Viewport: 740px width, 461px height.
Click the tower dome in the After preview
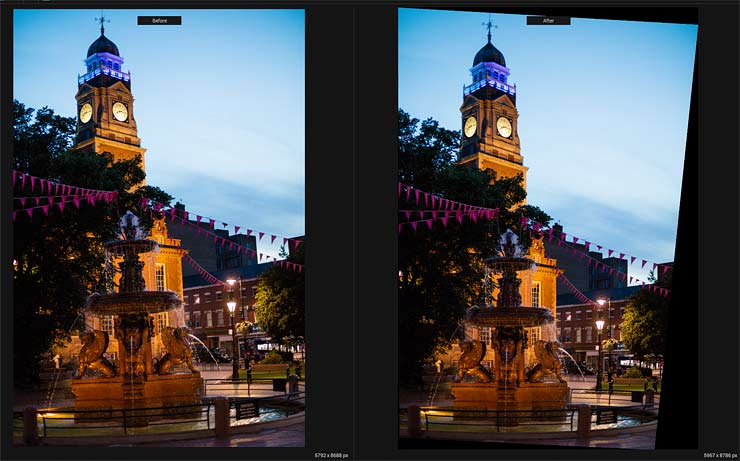489,54
